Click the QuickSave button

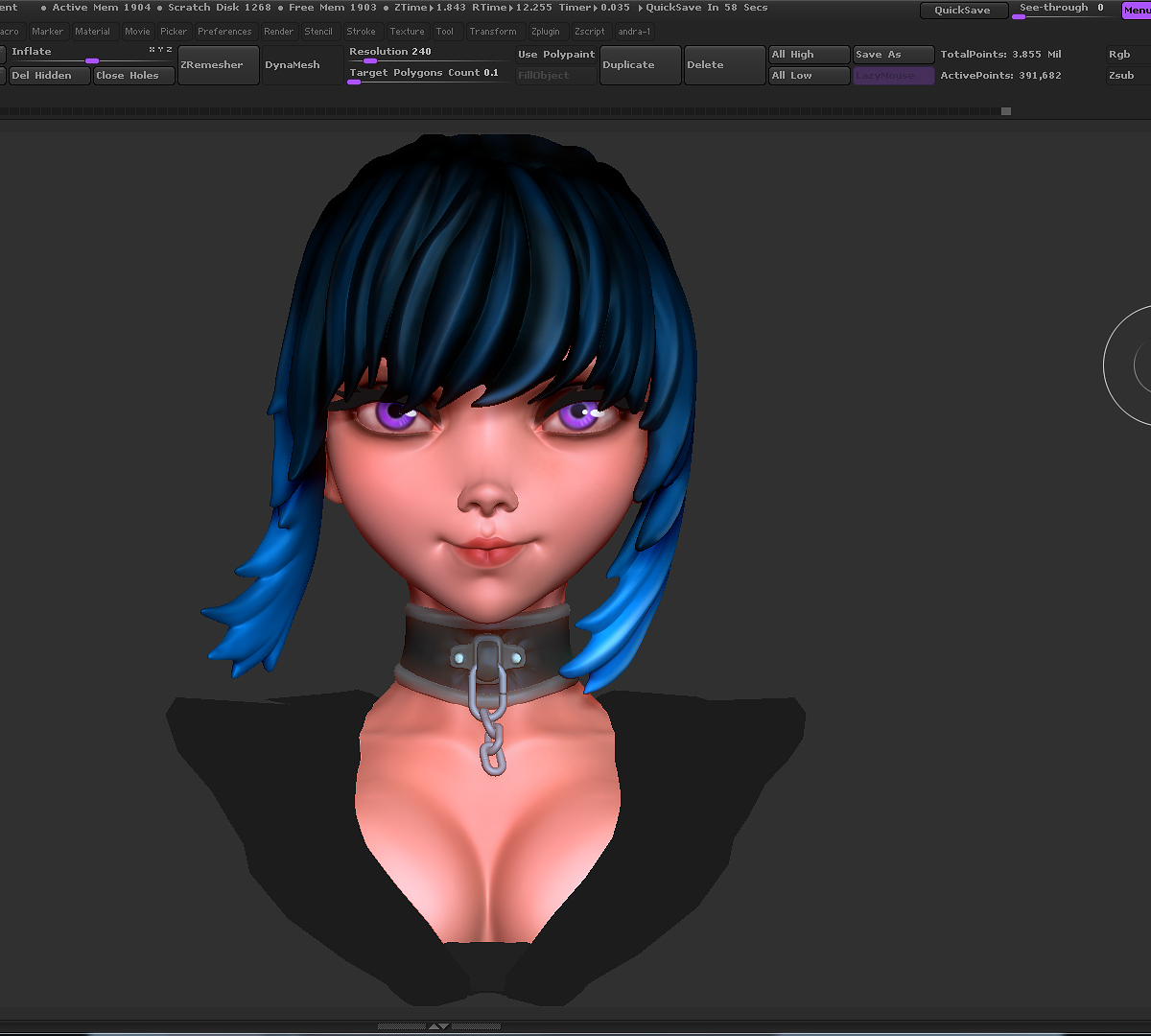tap(963, 11)
